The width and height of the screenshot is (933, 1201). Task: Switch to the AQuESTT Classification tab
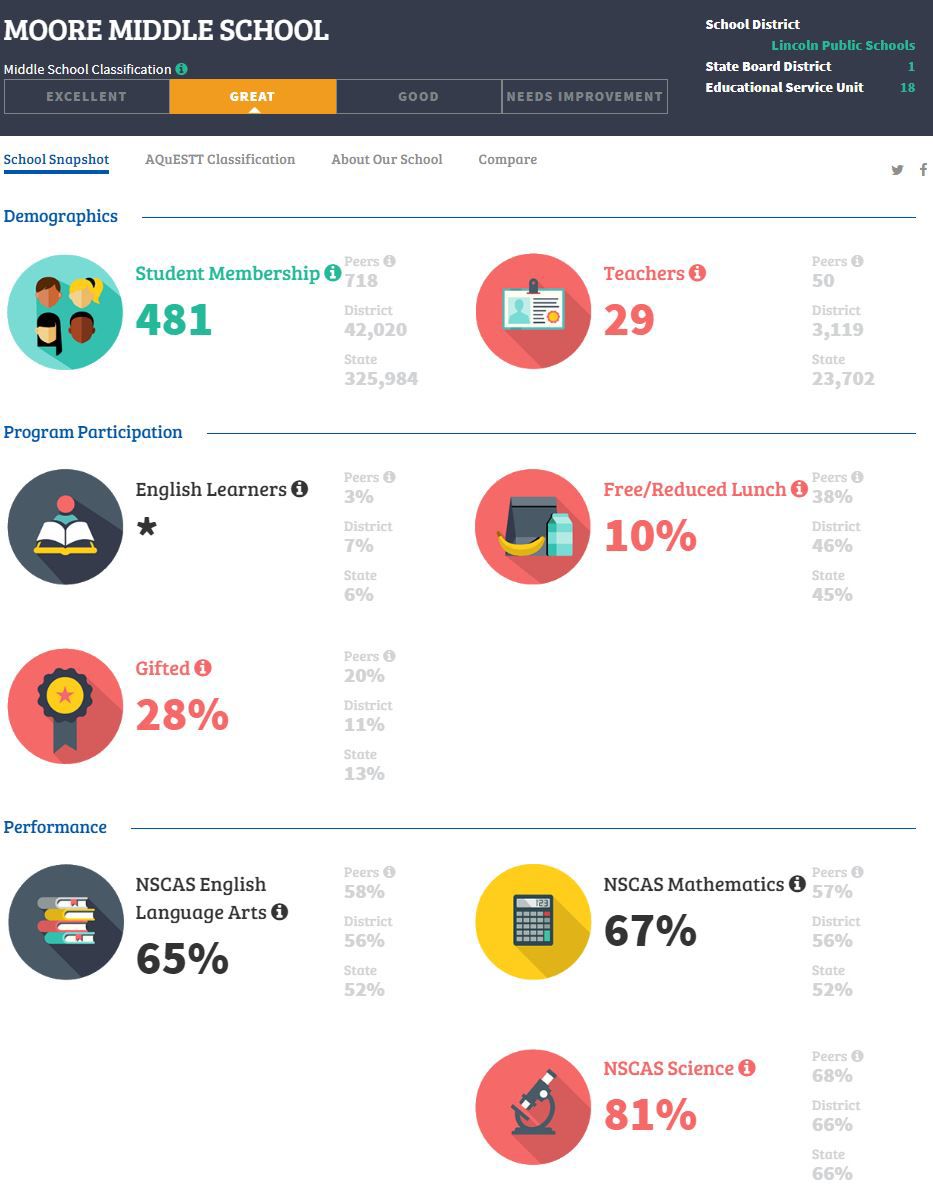[x=220, y=159]
